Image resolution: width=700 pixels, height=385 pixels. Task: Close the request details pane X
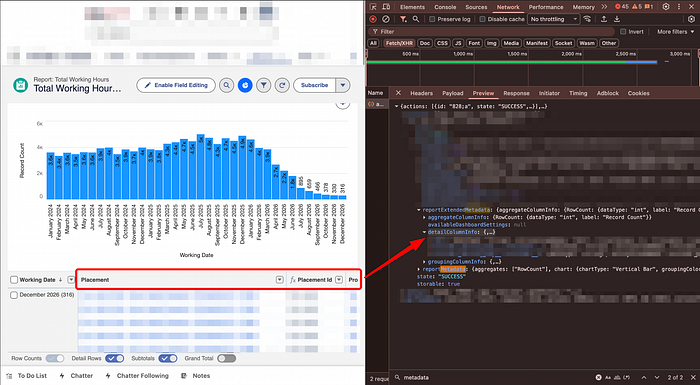pyautogui.click(x=398, y=93)
